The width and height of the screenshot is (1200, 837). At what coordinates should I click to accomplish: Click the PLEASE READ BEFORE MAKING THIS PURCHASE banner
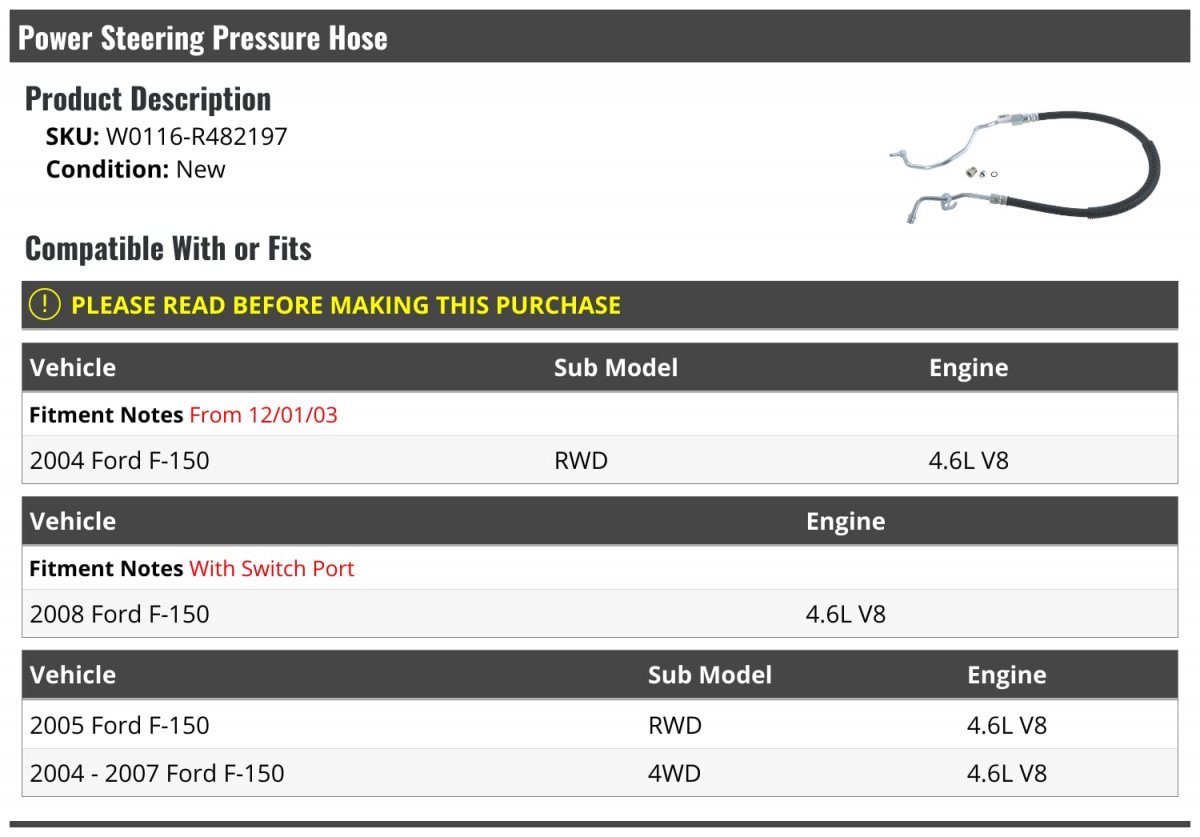point(345,305)
